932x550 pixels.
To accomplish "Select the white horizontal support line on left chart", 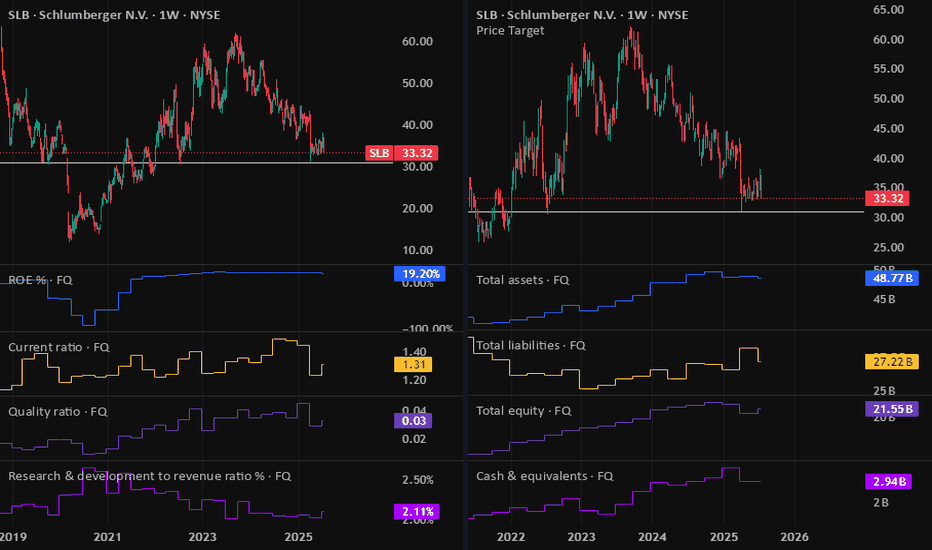I will tap(196, 162).
